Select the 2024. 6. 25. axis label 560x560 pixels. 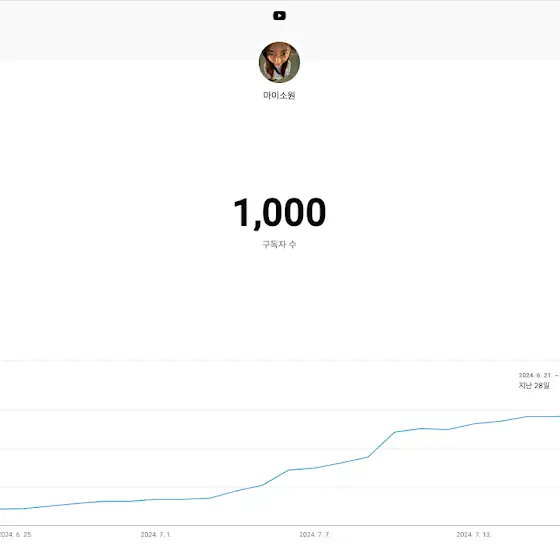[x=16, y=535]
